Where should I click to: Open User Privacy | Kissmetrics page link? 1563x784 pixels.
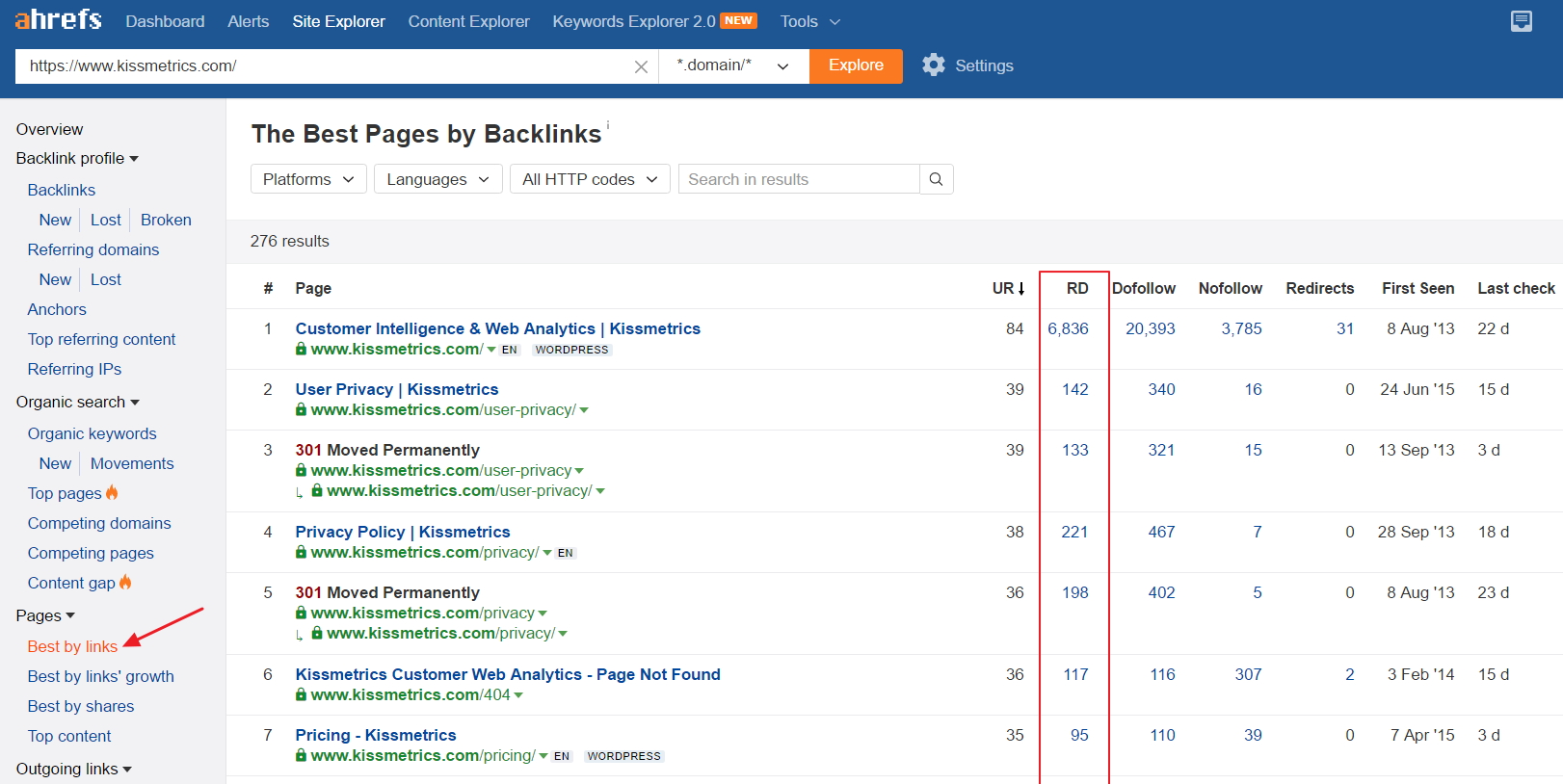point(397,389)
